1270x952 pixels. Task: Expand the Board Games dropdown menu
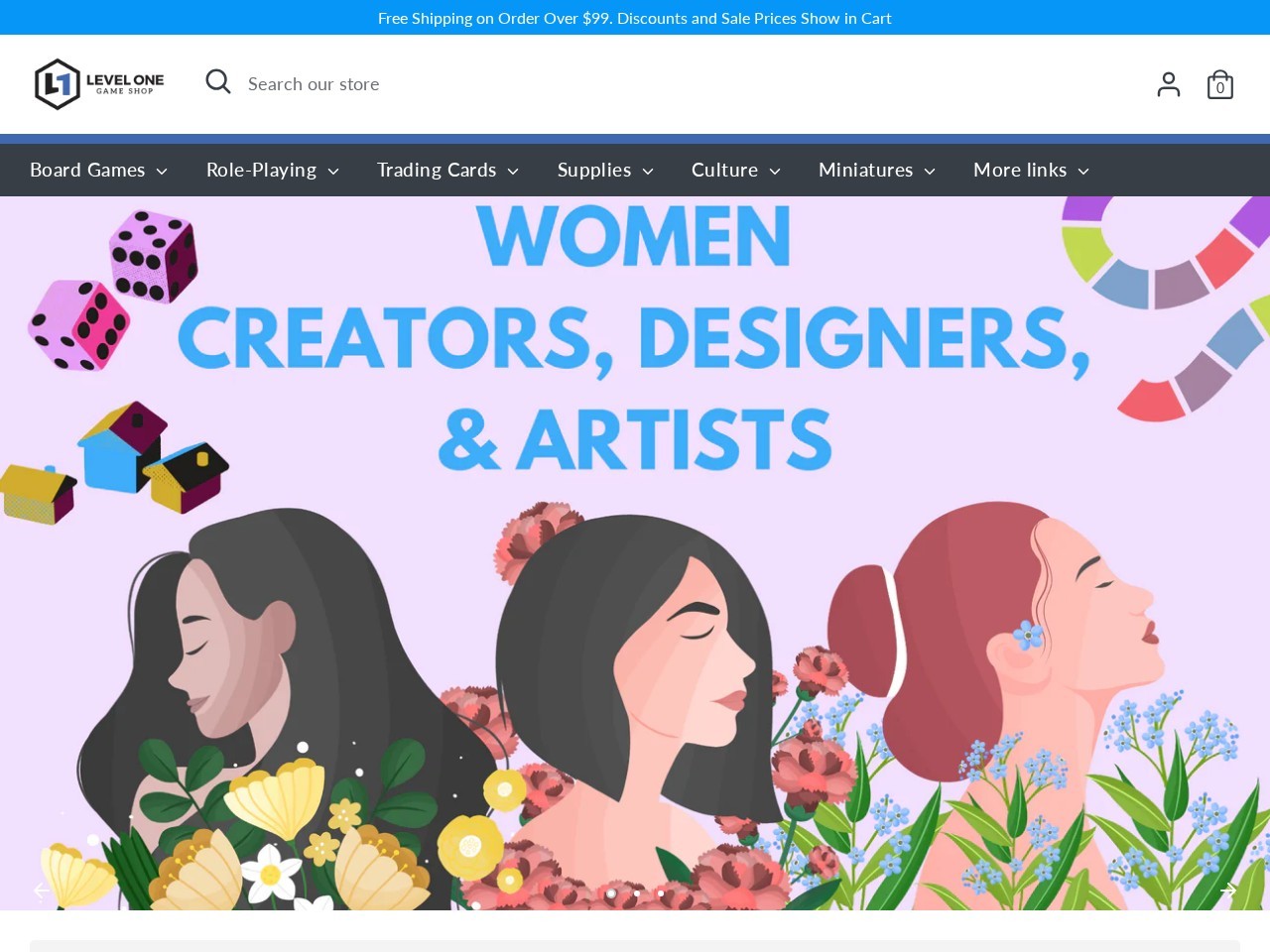pos(98,171)
